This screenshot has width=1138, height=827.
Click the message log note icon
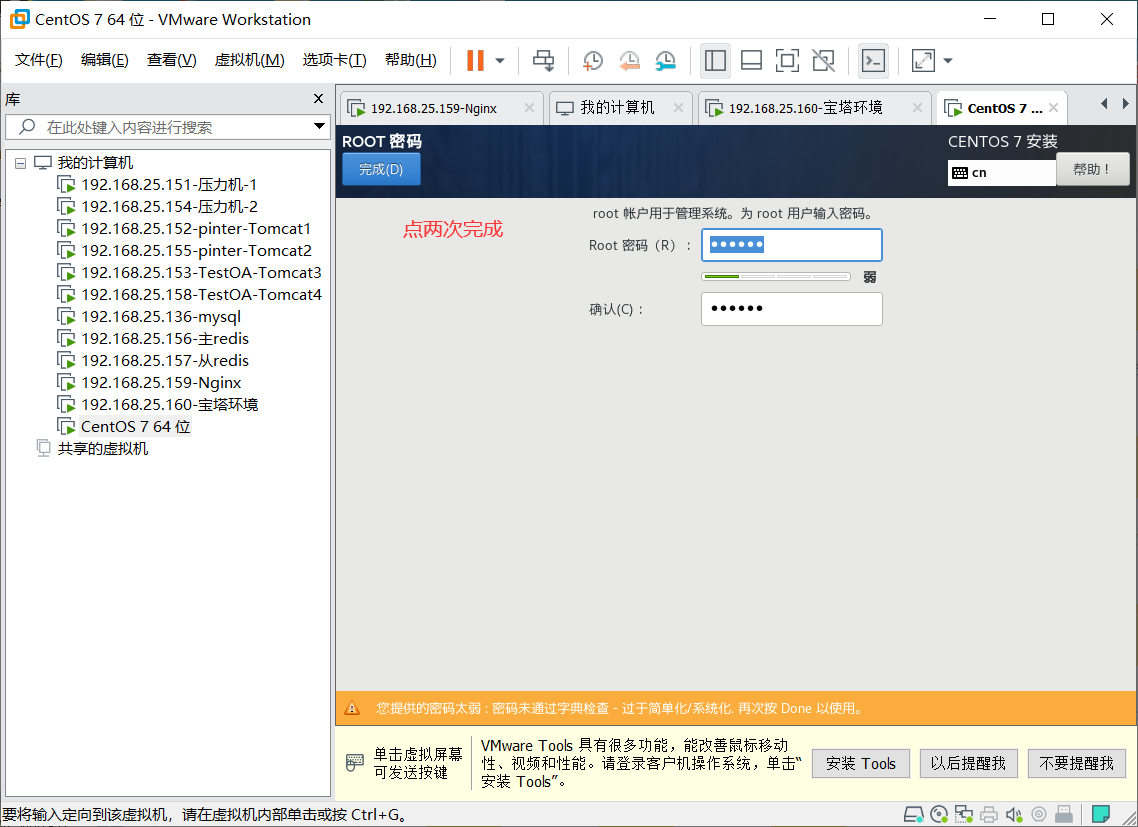point(1101,814)
